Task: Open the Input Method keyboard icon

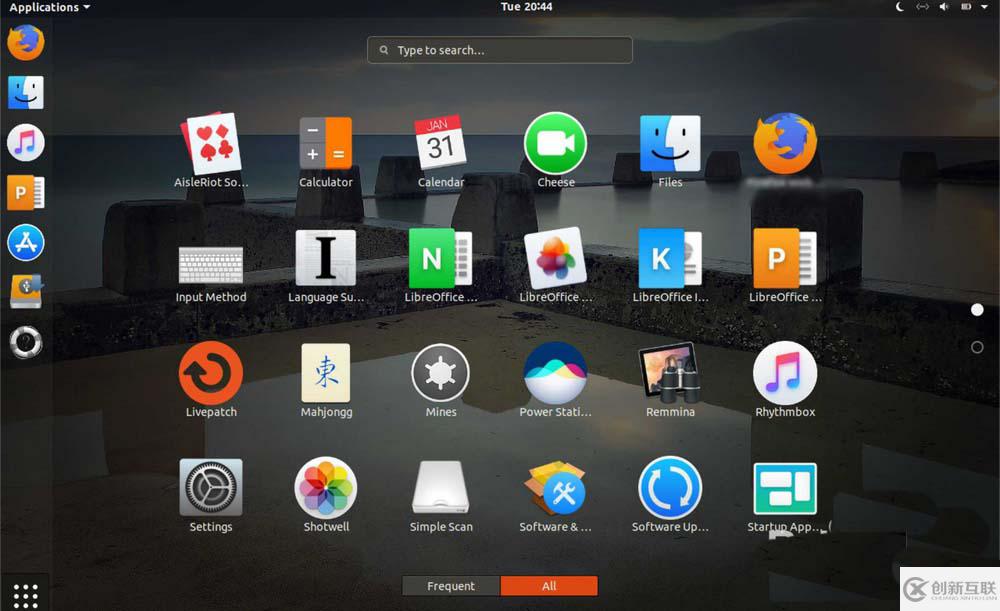Action: click(211, 265)
